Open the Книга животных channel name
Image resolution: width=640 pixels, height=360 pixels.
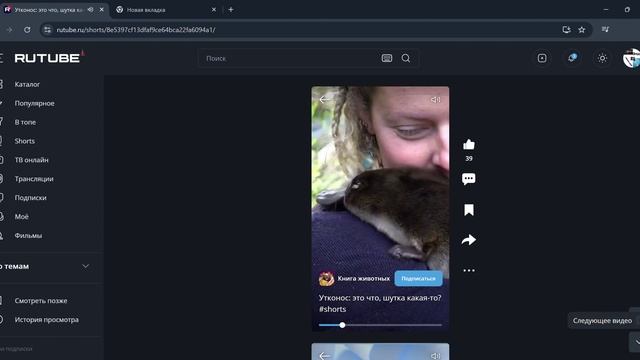pyautogui.click(x=363, y=278)
